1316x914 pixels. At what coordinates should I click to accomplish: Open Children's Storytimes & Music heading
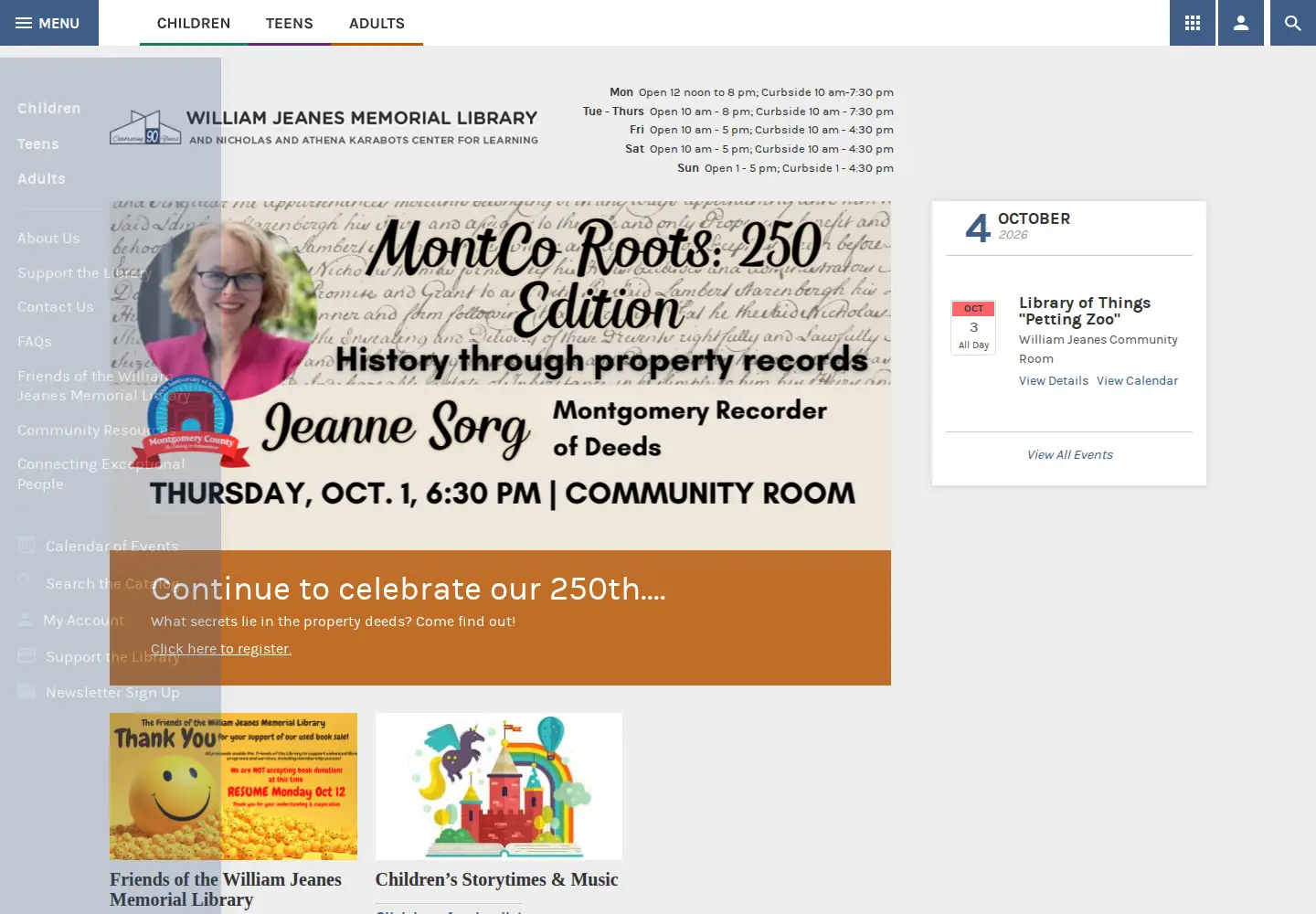point(496,879)
